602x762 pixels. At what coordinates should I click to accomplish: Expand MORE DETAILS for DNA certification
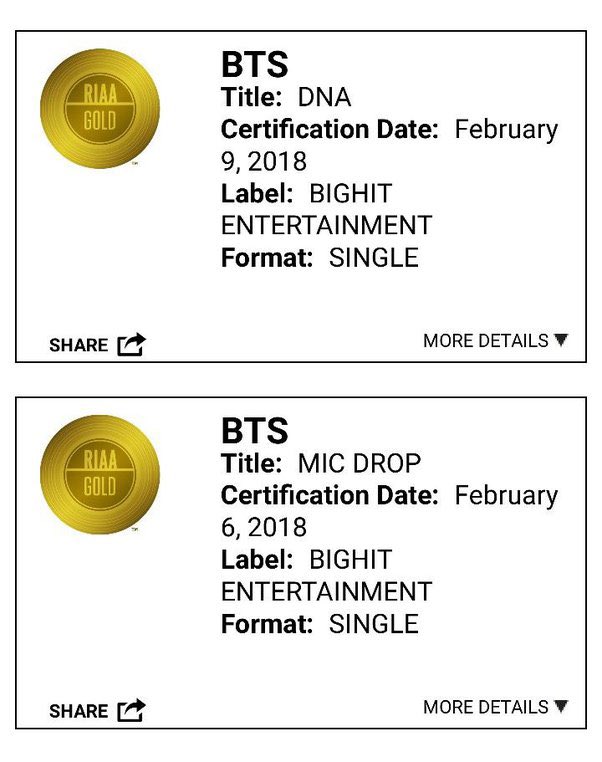click(495, 341)
